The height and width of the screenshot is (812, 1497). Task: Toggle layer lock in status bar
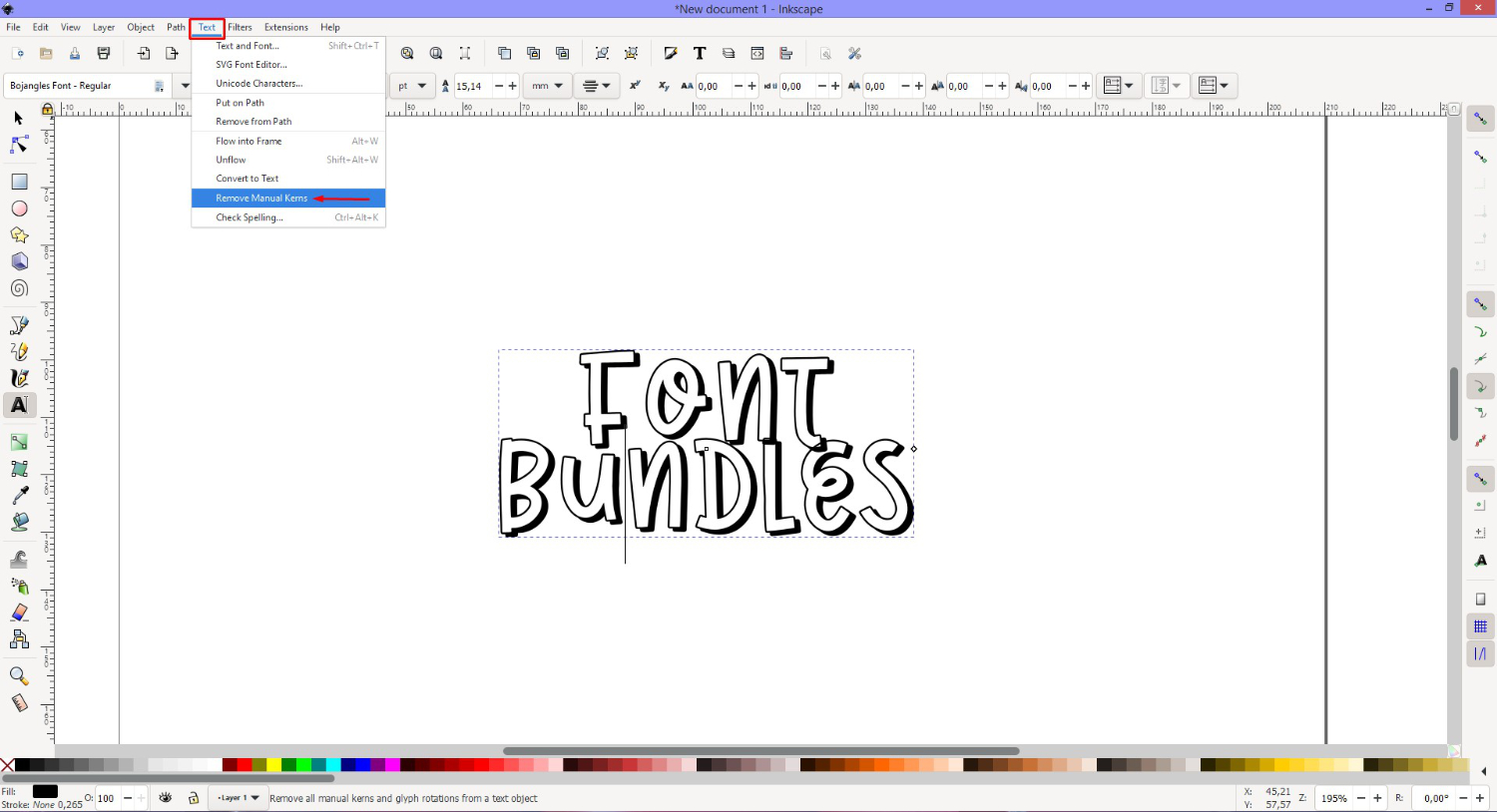(194, 798)
